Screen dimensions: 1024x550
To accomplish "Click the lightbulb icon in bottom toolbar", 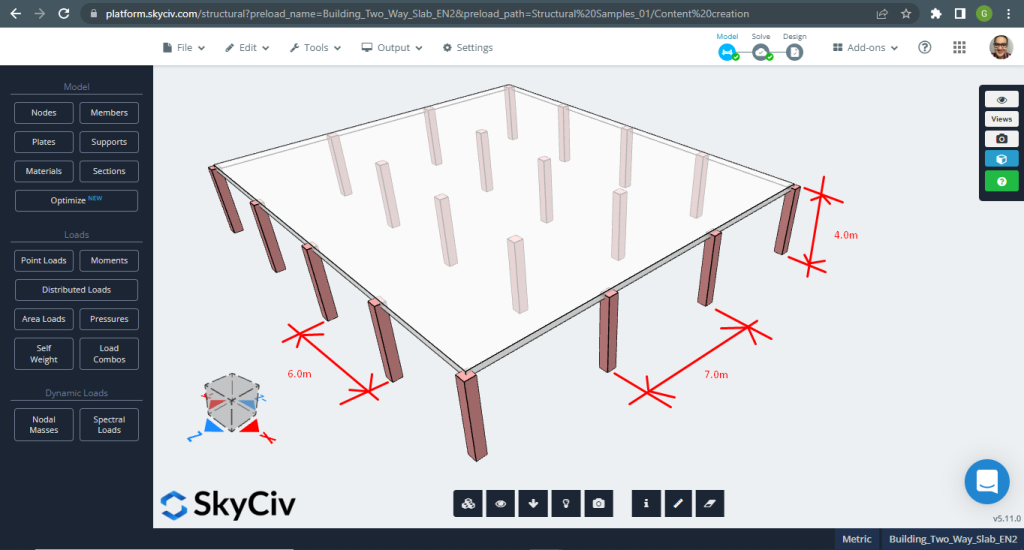I will pyautogui.click(x=566, y=504).
